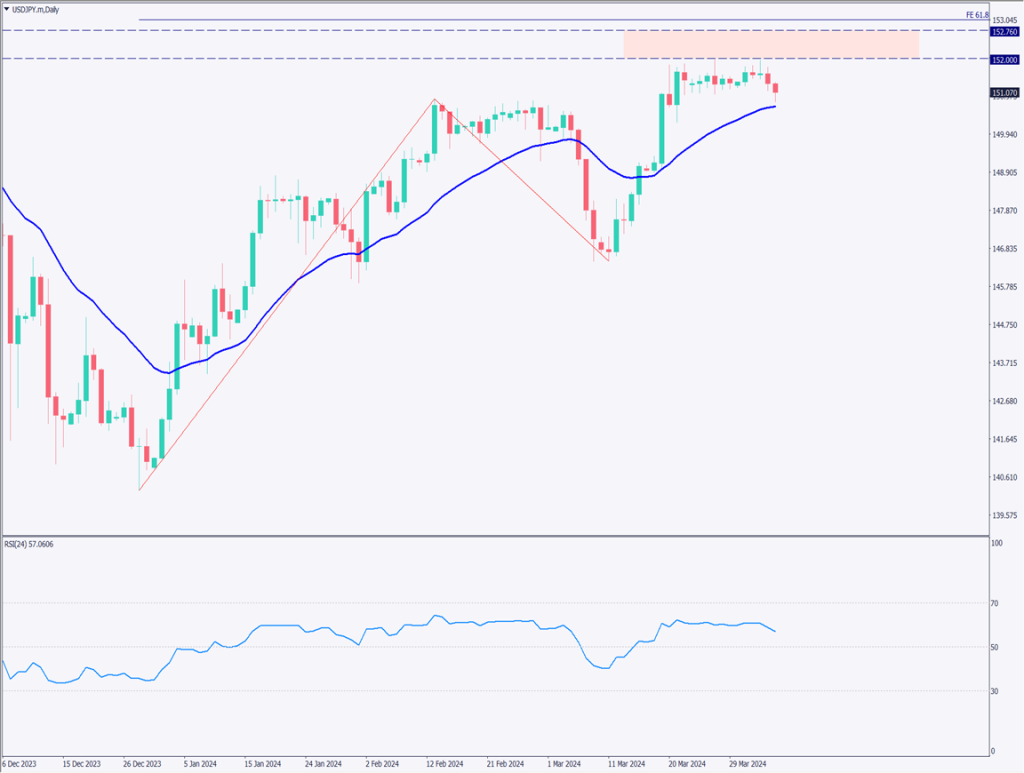Open the RSI(24) indicator label

(x=26, y=543)
